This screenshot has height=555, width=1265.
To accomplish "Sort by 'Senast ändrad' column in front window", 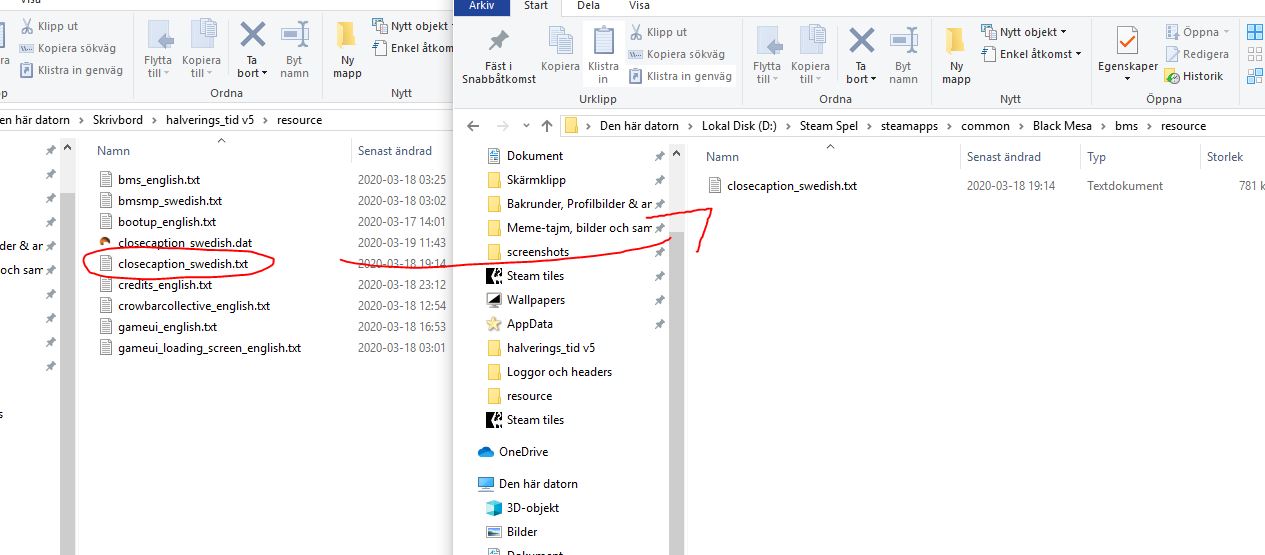I will point(1004,157).
